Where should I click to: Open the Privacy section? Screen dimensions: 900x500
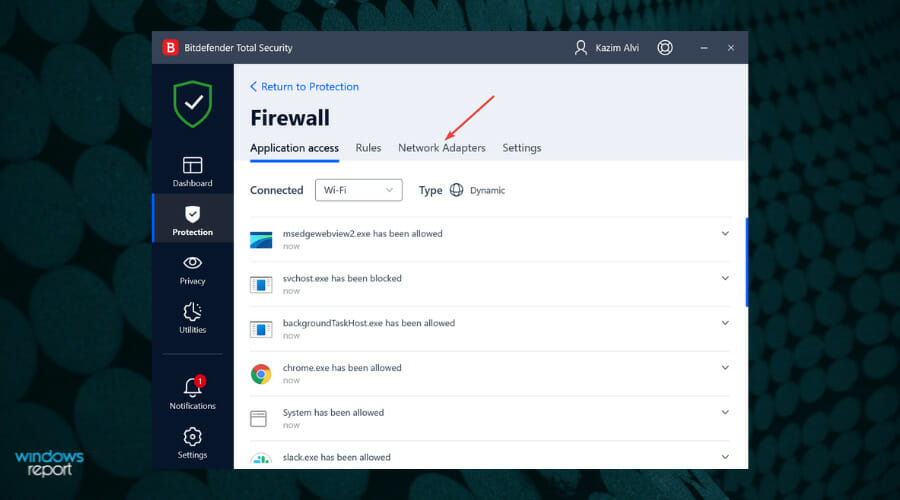pyautogui.click(x=192, y=270)
